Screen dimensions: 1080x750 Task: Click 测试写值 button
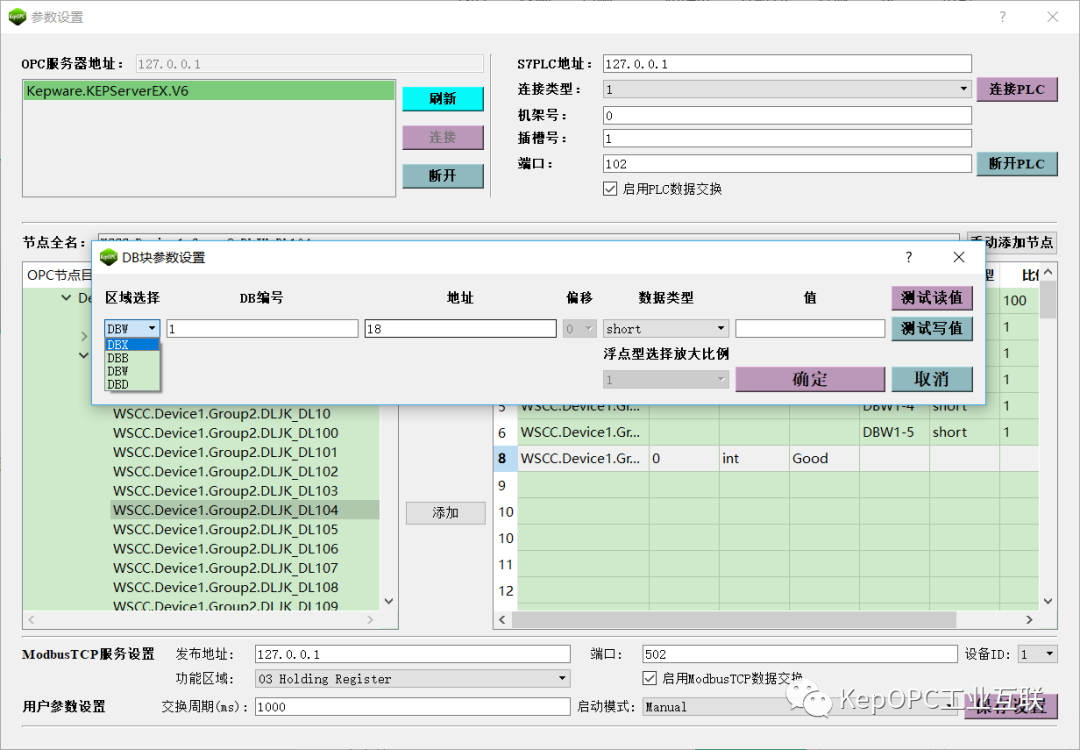[x=932, y=329]
